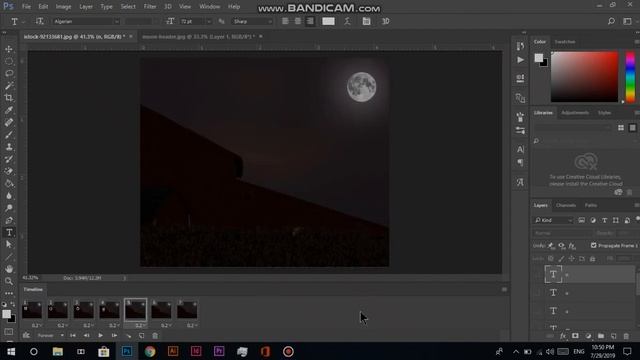Open the layer filter Kind dropdown

[x=553, y=220]
